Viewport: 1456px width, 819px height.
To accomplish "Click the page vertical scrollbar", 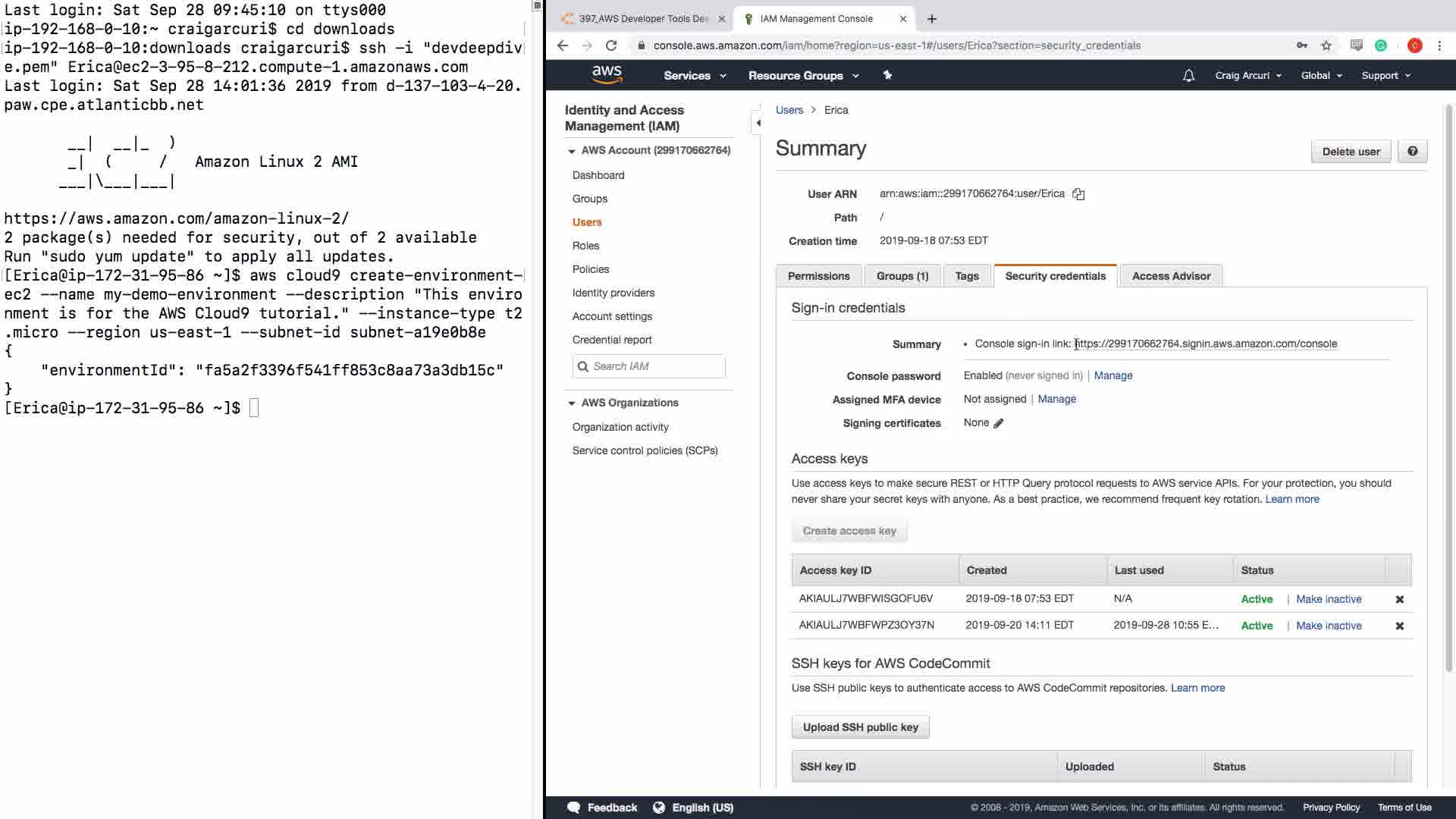I will pos(1448,379).
